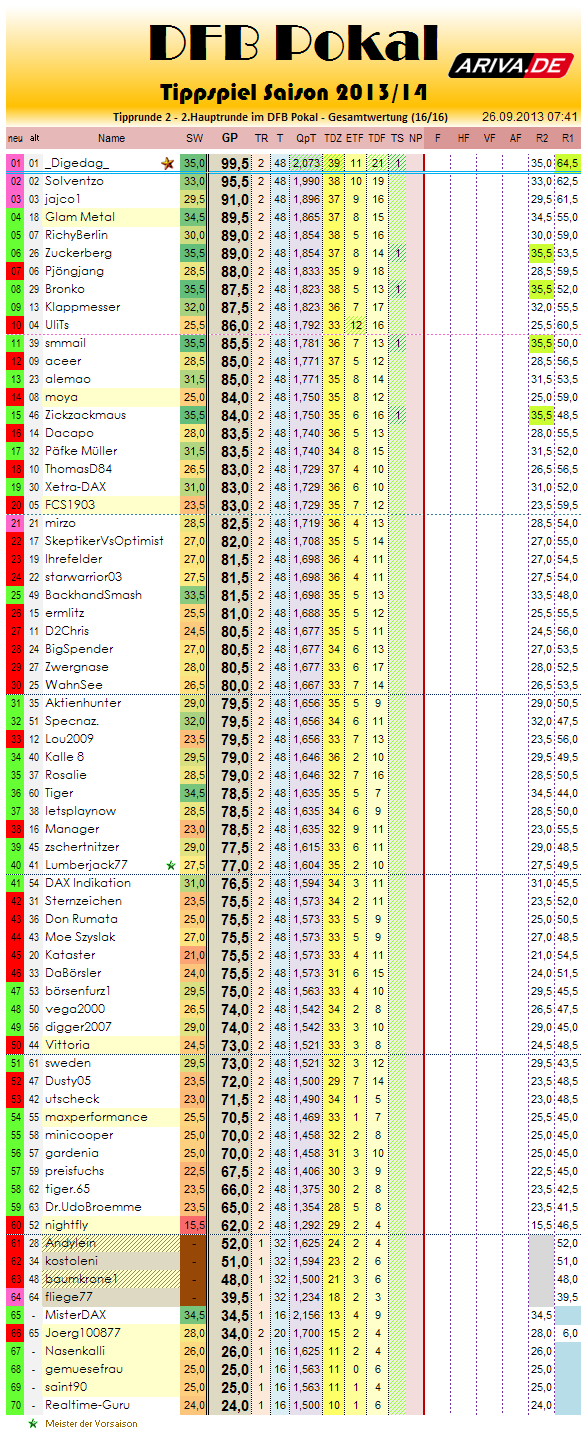The image size is (587, 1433).
Task: Click player name Andylein
Action: 71,1243
